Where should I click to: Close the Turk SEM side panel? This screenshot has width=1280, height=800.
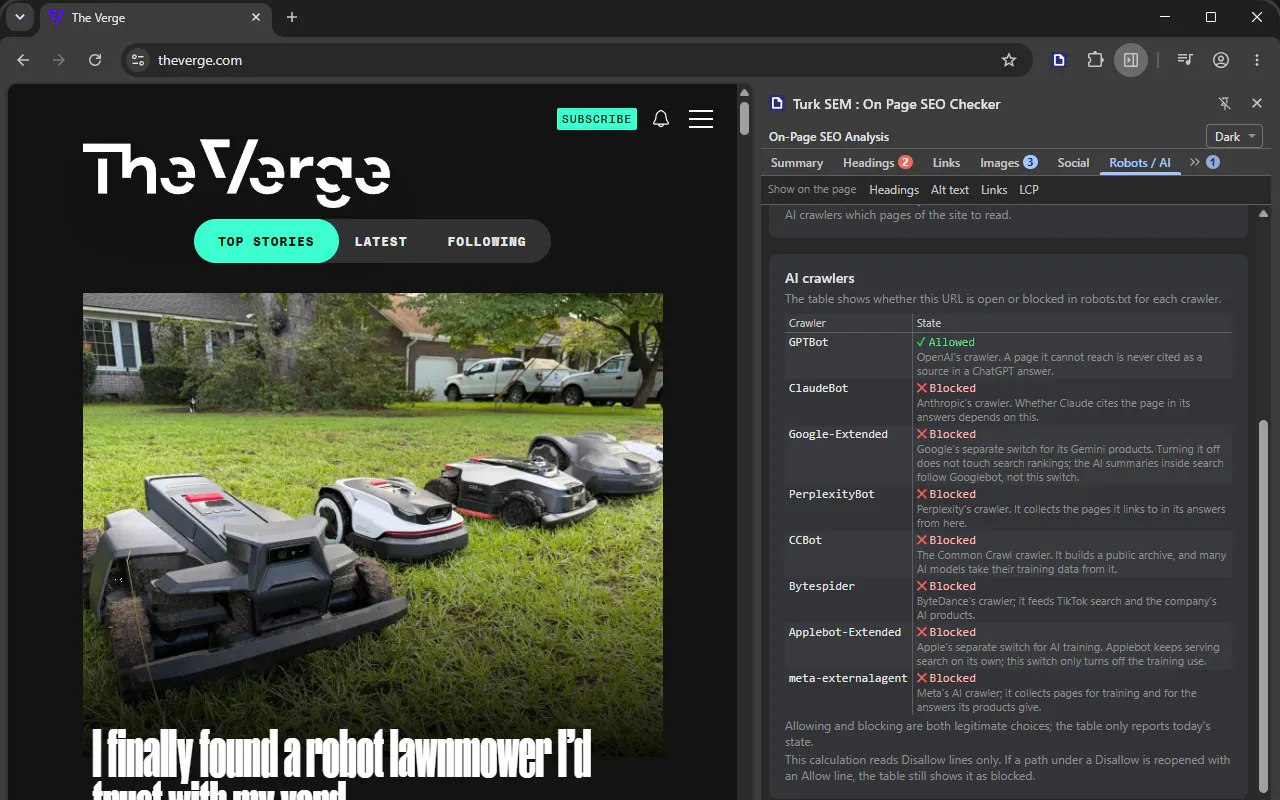(x=1257, y=104)
